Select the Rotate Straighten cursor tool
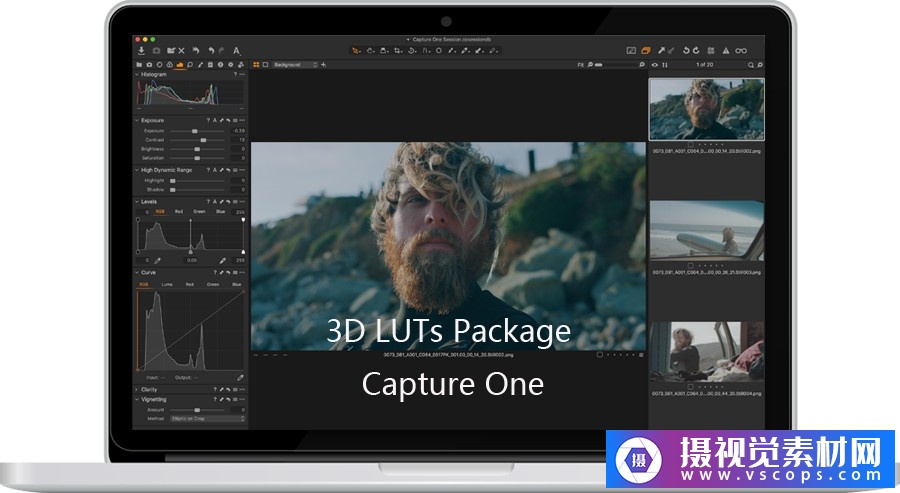This screenshot has height=493, width=900. tap(412, 51)
